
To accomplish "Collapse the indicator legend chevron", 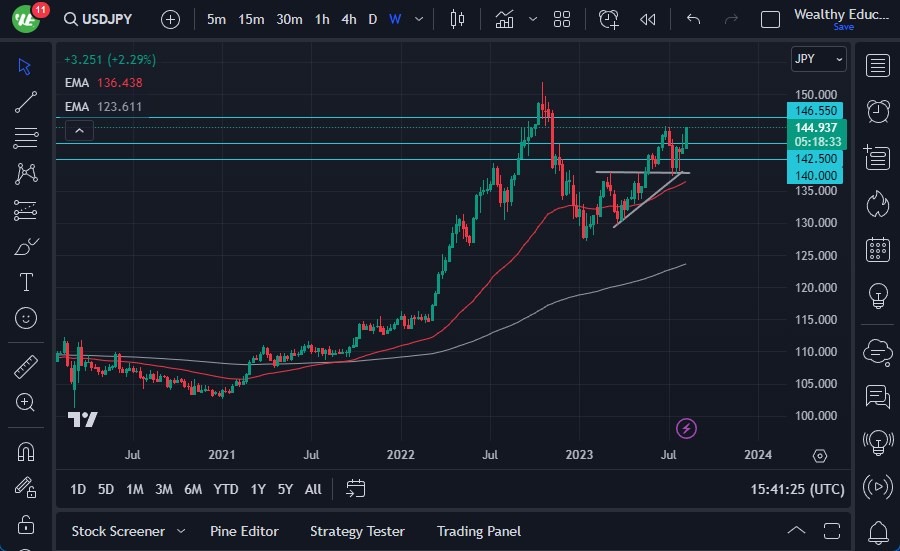I will (79, 129).
